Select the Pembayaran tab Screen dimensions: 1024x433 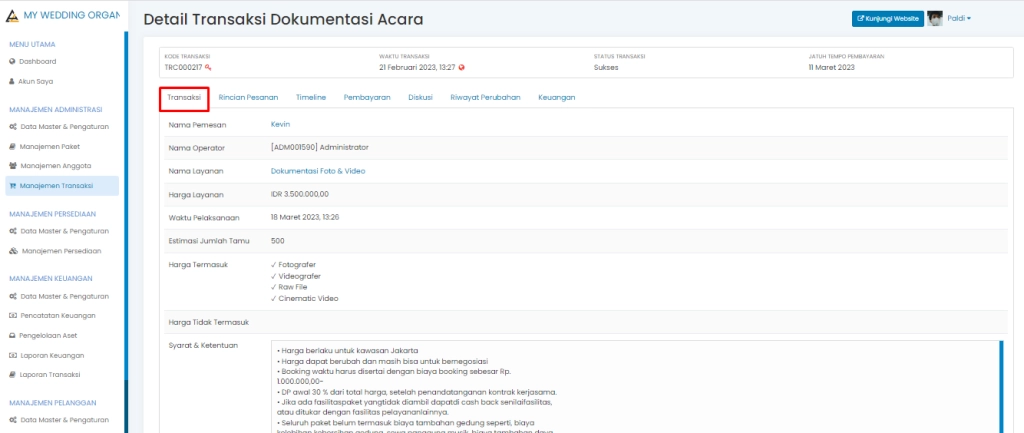tap(367, 98)
